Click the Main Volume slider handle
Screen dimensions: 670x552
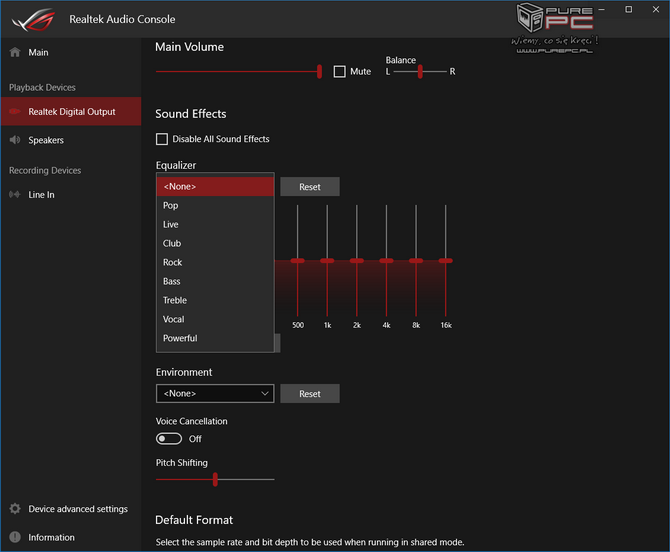pyautogui.click(x=319, y=71)
